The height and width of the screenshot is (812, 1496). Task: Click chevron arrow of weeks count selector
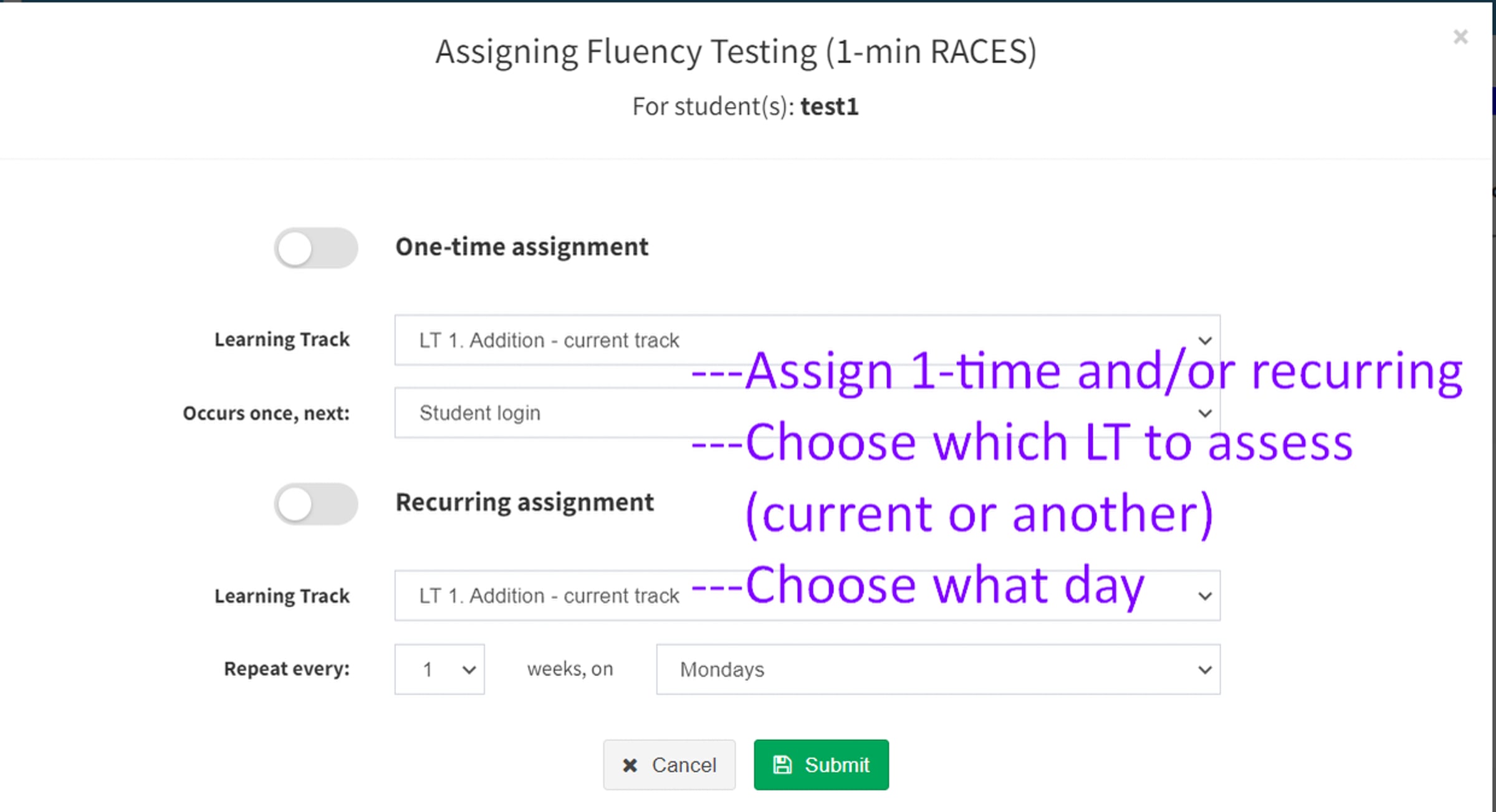469,670
